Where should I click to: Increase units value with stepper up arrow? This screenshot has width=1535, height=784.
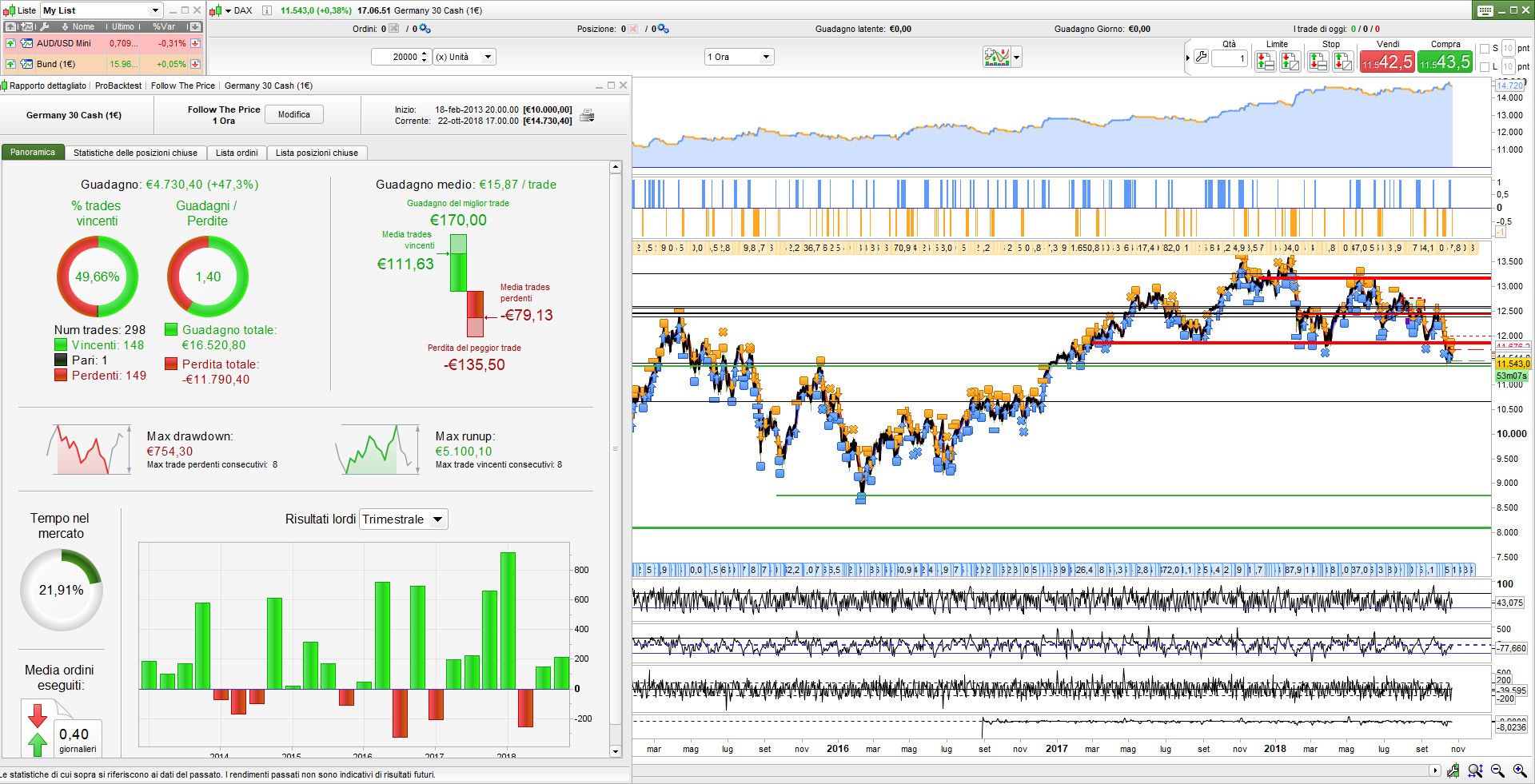(x=425, y=54)
